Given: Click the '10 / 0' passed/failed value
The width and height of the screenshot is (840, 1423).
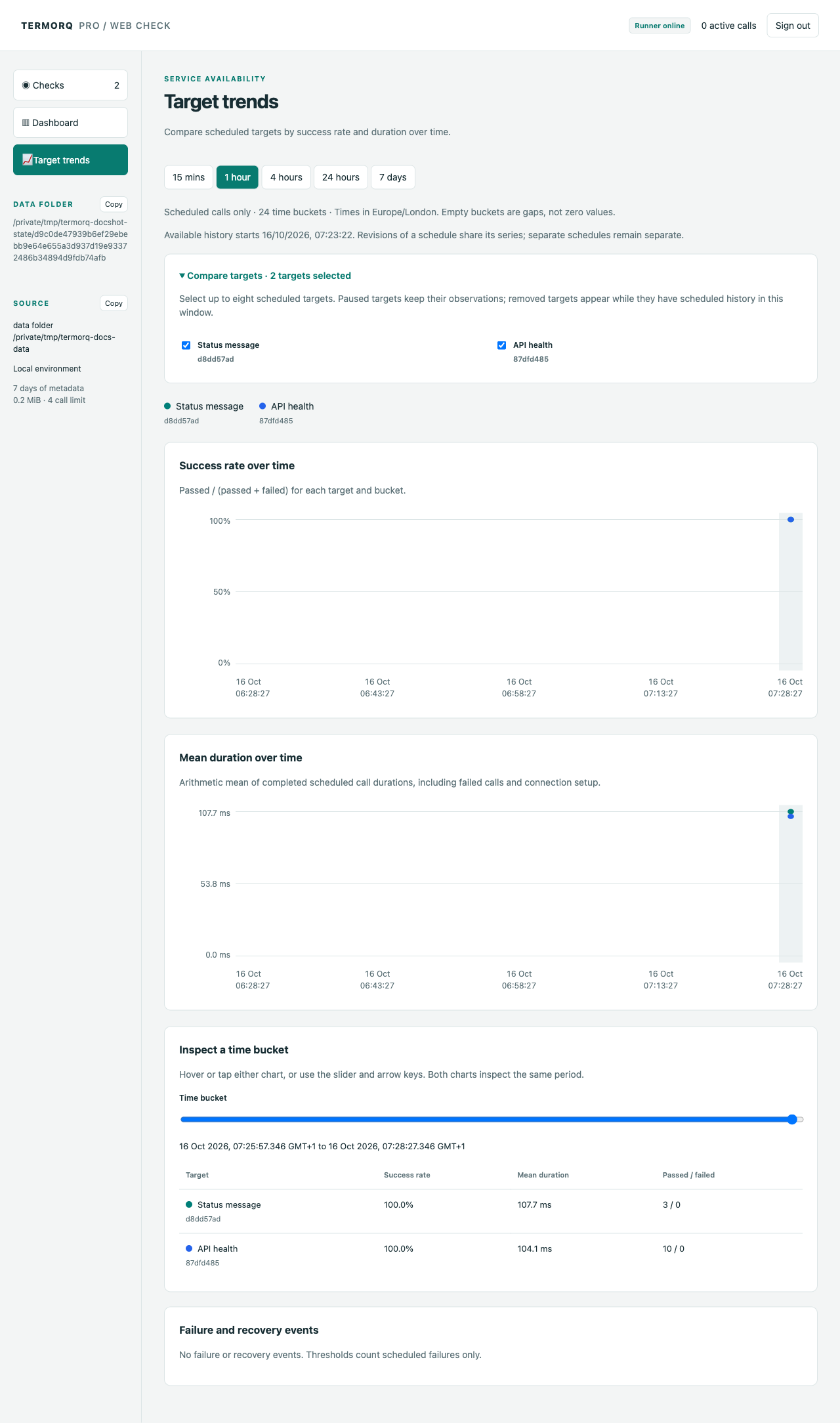Looking at the screenshot, I should pos(673,1249).
